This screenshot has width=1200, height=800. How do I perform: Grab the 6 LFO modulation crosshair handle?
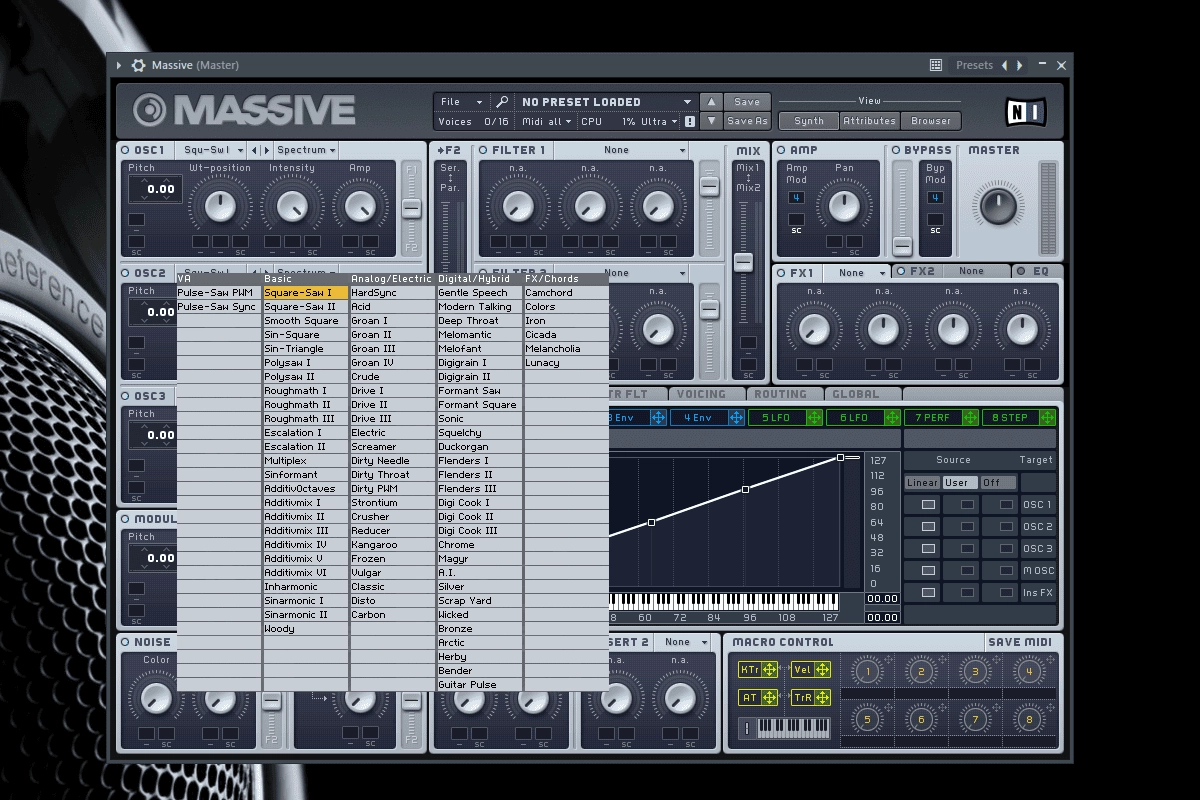point(892,418)
